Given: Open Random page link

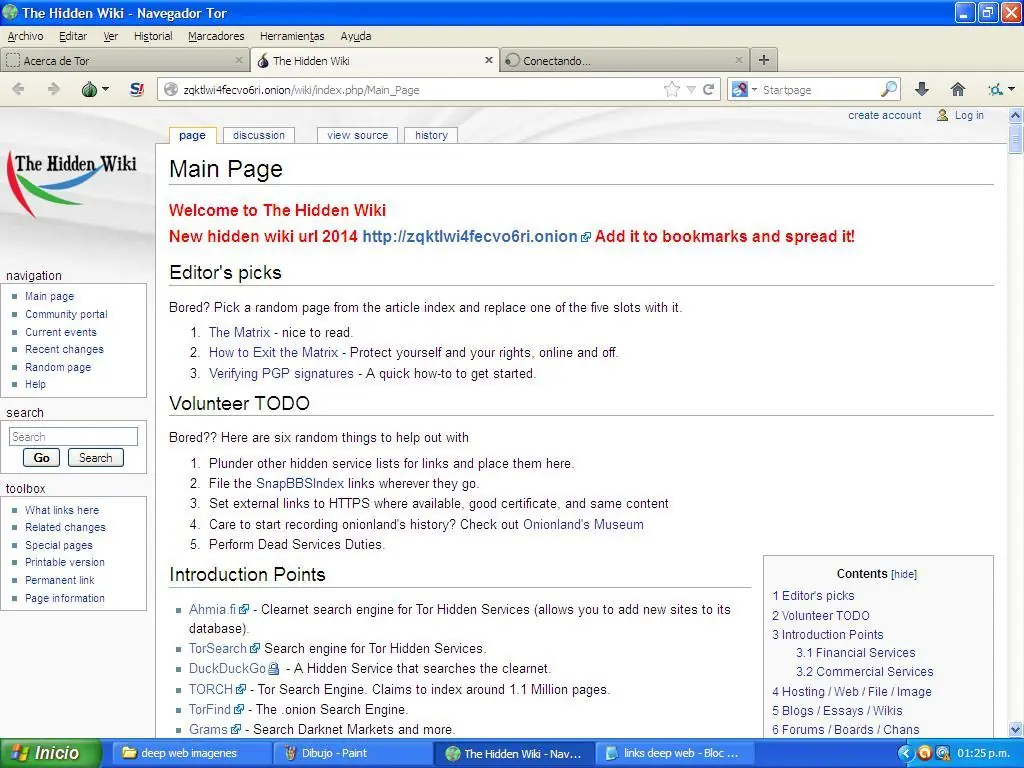Looking at the screenshot, I should tap(57, 367).
